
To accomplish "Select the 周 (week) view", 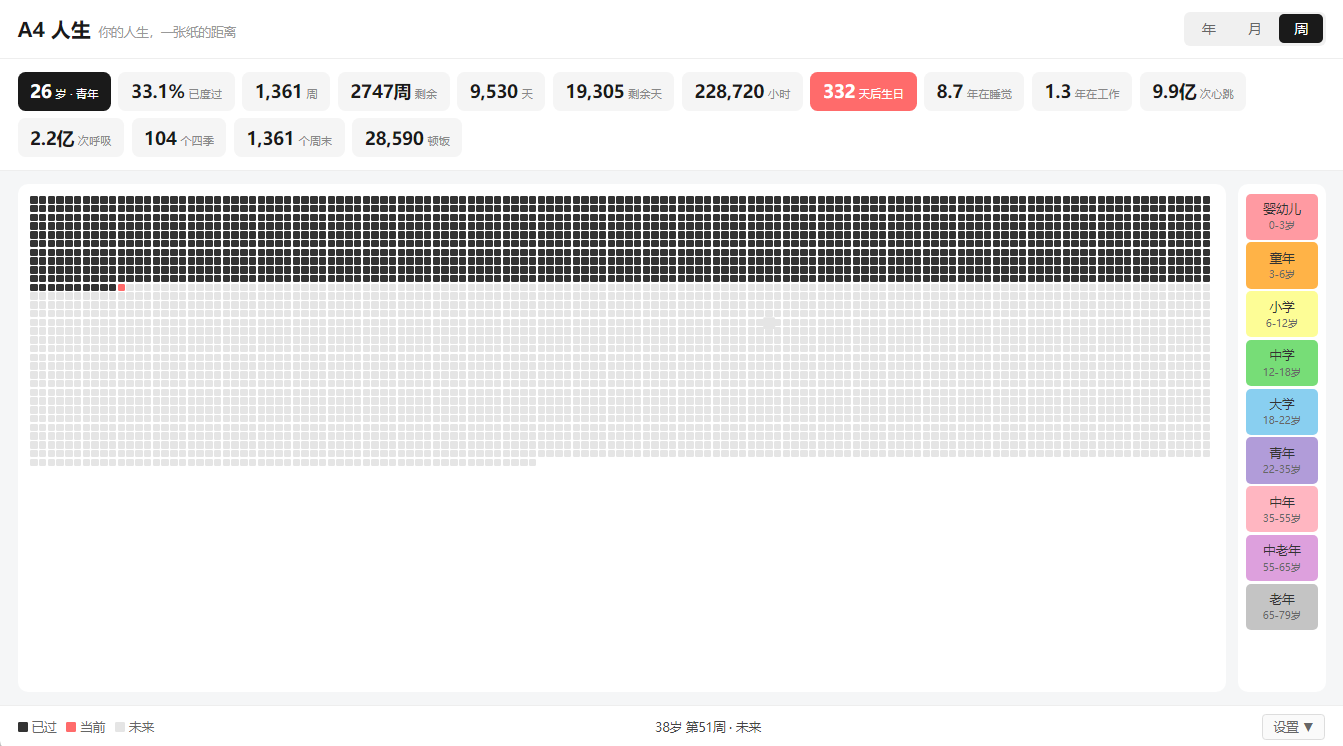I will [x=1301, y=29].
